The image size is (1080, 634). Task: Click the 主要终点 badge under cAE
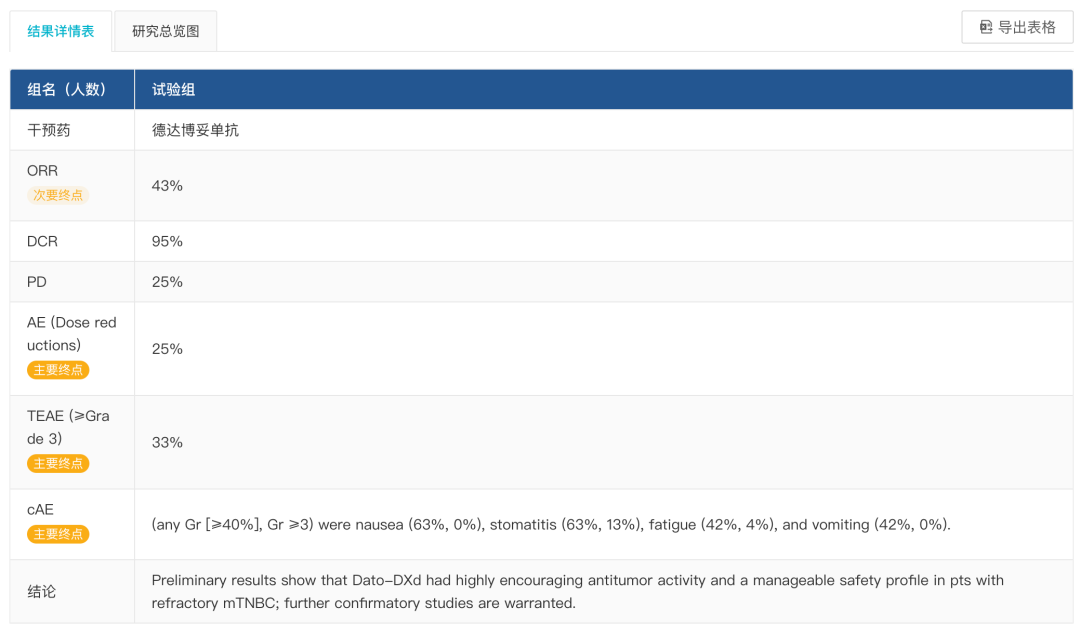(x=58, y=534)
